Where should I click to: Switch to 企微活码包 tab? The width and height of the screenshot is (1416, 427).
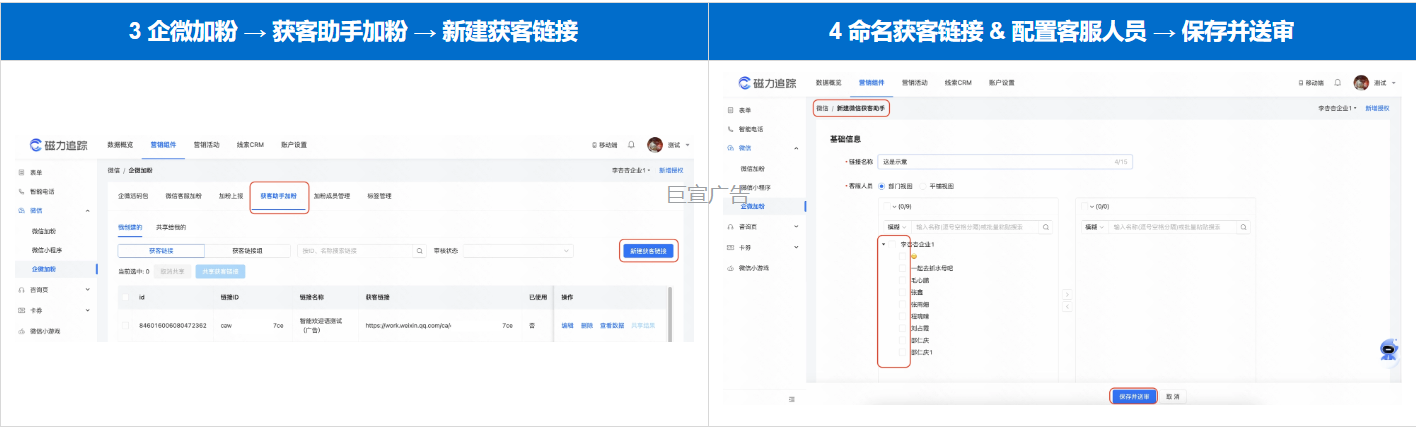tap(133, 197)
